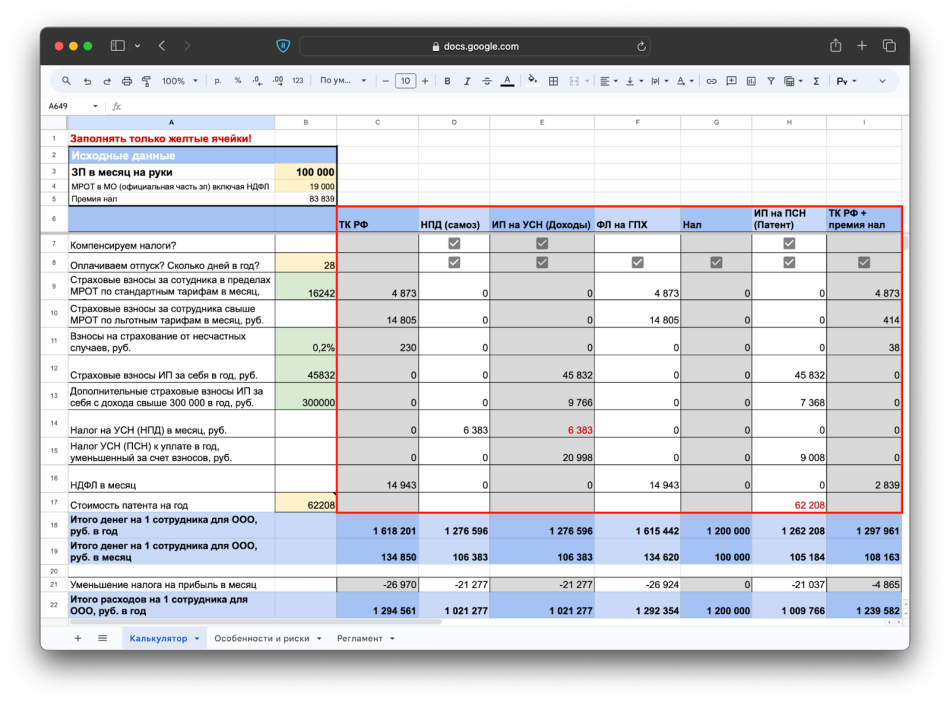The height and width of the screenshot is (703, 950).
Task: Open the Регламент sheet tab
Action: pyautogui.click(x=360, y=638)
